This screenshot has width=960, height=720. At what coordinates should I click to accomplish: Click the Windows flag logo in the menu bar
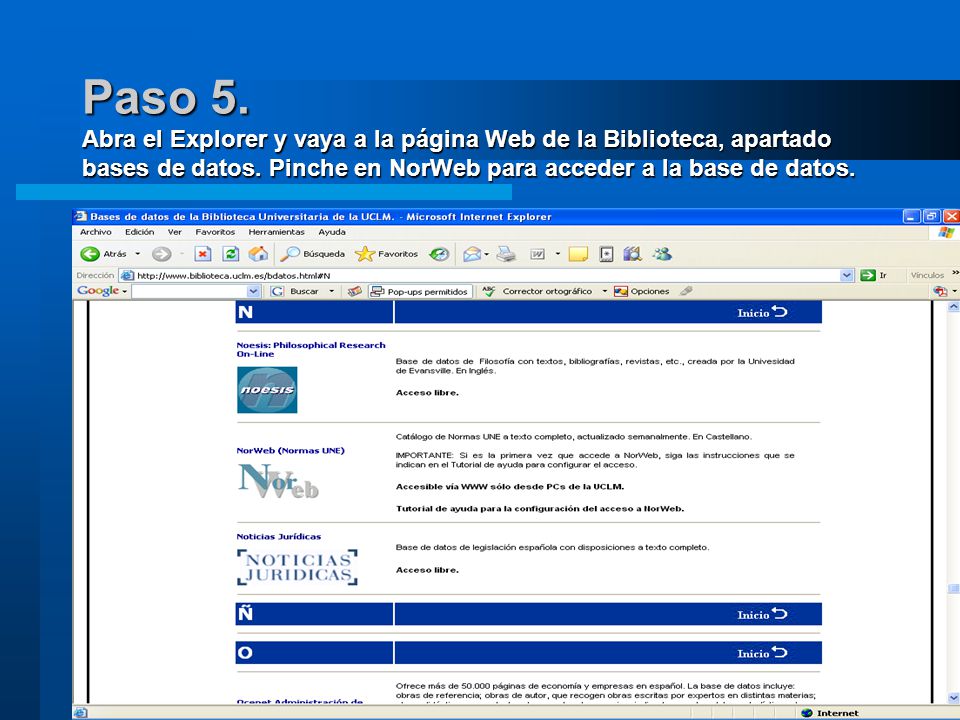point(946,232)
